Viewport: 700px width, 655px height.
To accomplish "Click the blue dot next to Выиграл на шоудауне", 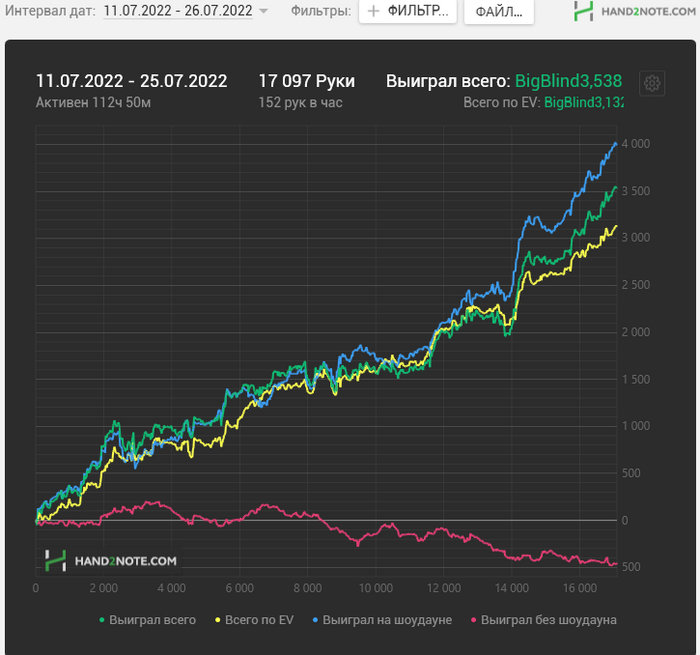I will (316, 620).
